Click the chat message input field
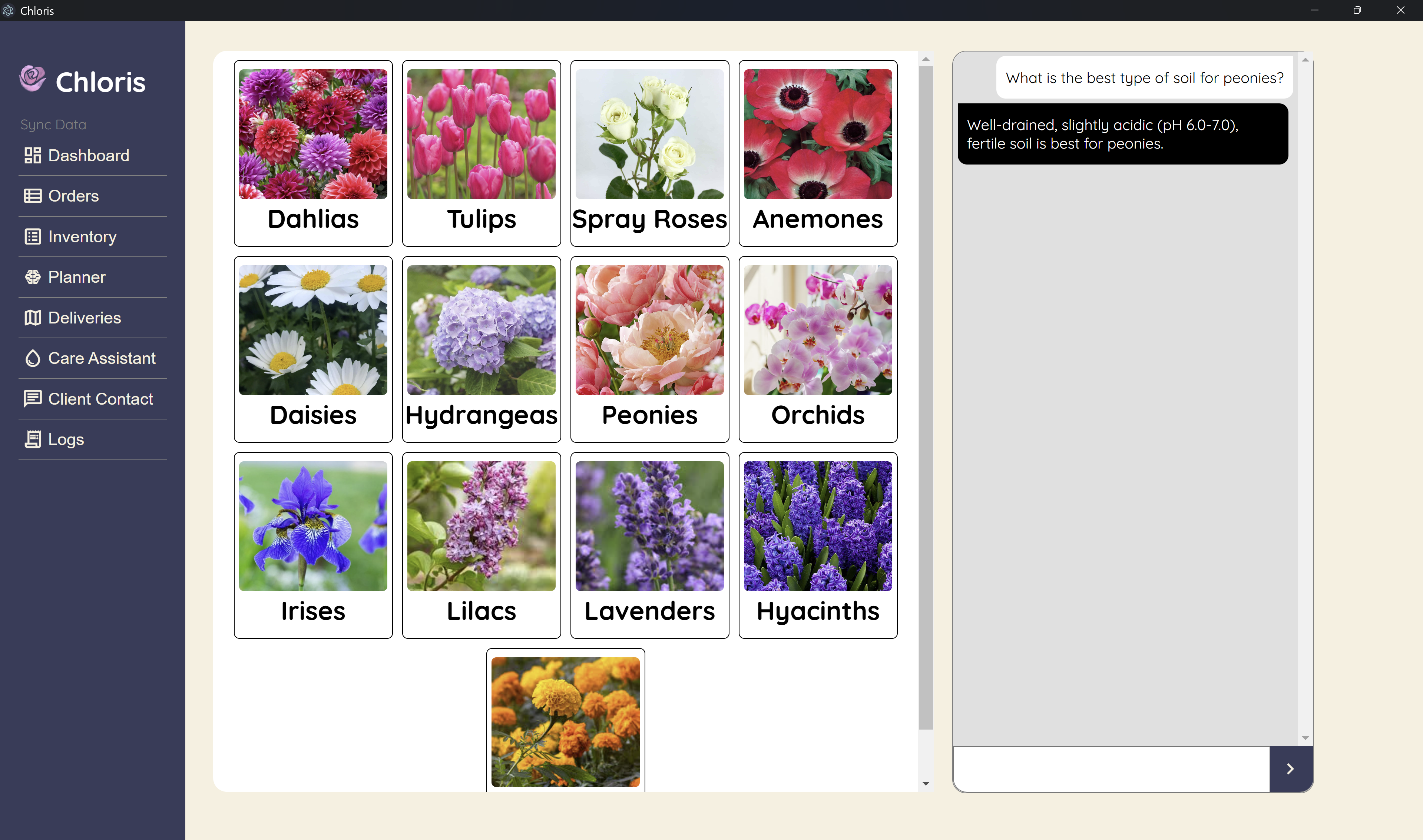This screenshot has width=1423, height=840. pyautogui.click(x=1111, y=769)
